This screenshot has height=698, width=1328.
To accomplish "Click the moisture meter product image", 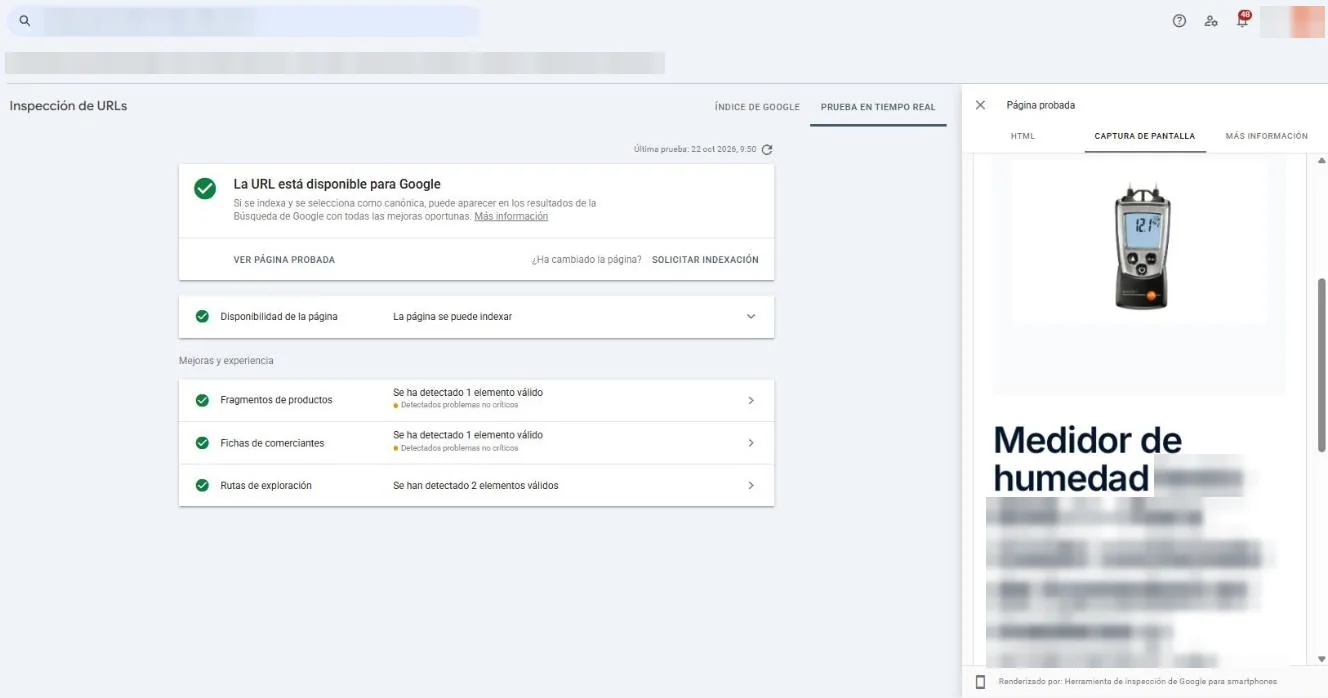I will pos(1142,245).
